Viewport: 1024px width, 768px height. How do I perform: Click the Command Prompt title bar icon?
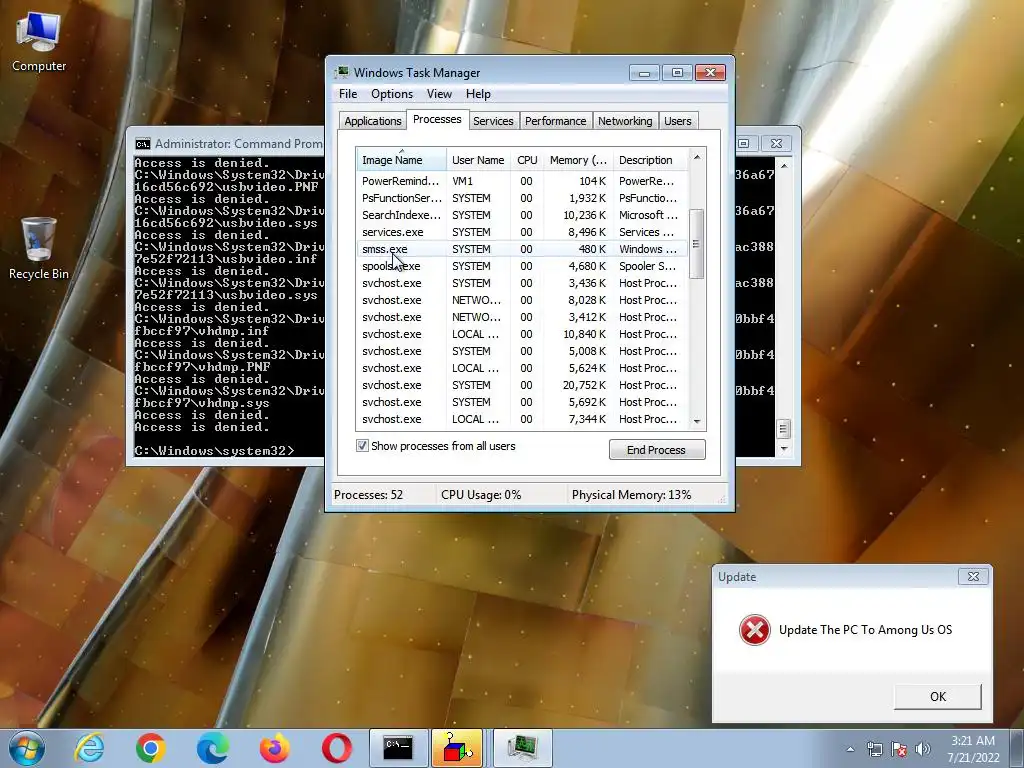click(142, 144)
